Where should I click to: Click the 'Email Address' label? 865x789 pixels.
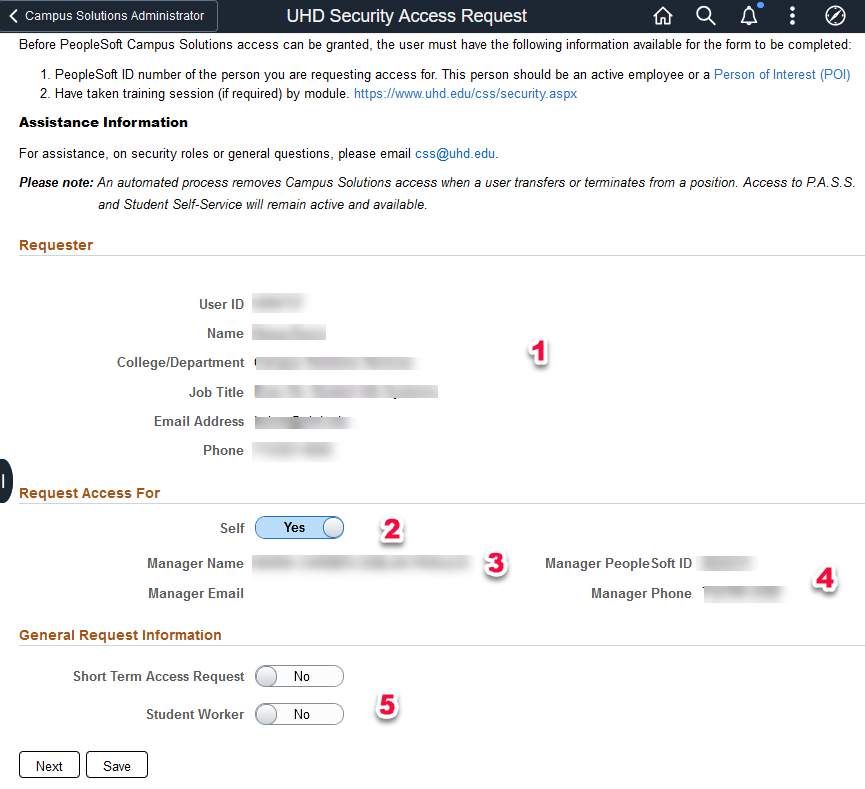199,422
